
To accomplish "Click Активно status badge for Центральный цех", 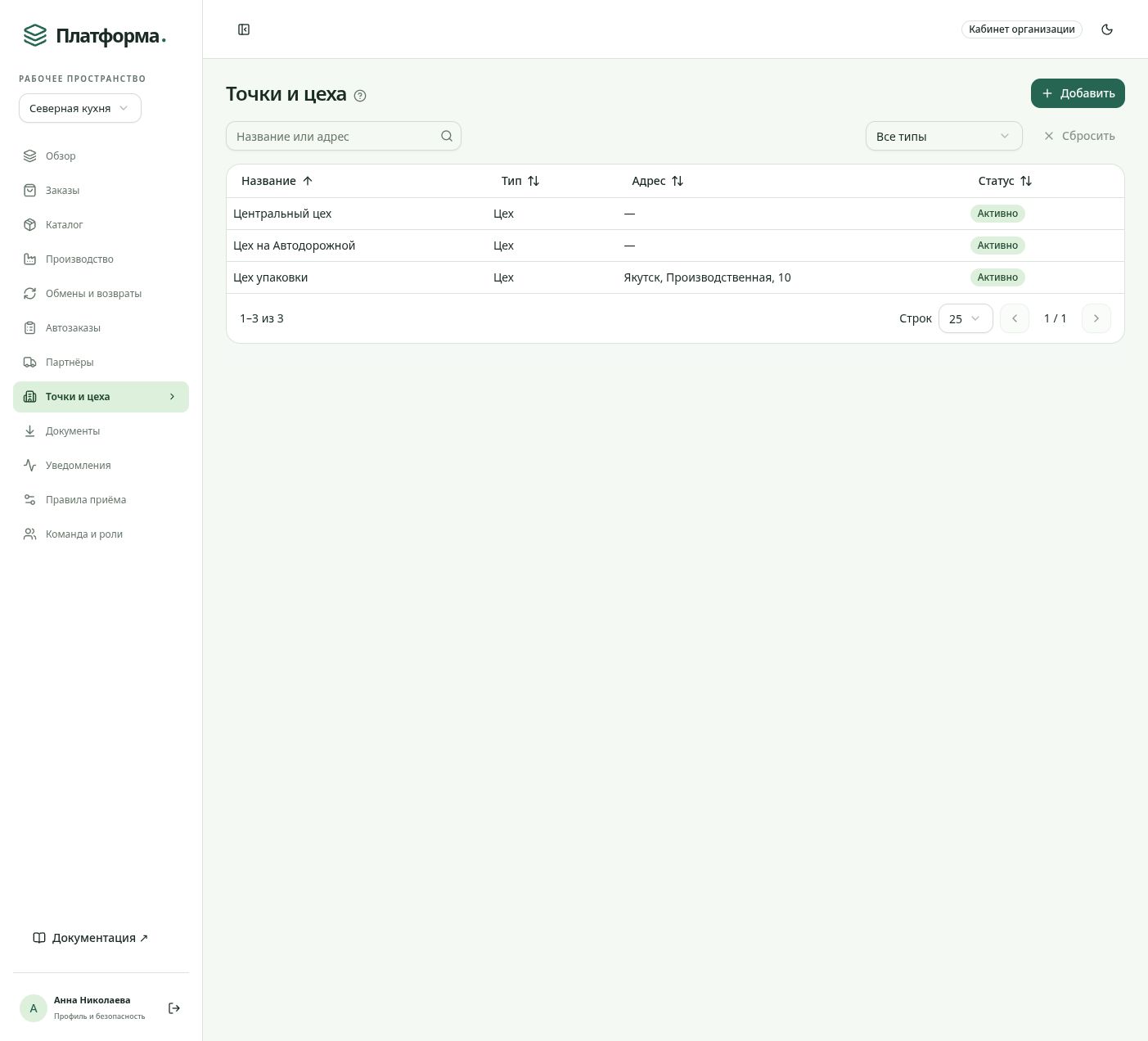I will [x=997, y=214].
